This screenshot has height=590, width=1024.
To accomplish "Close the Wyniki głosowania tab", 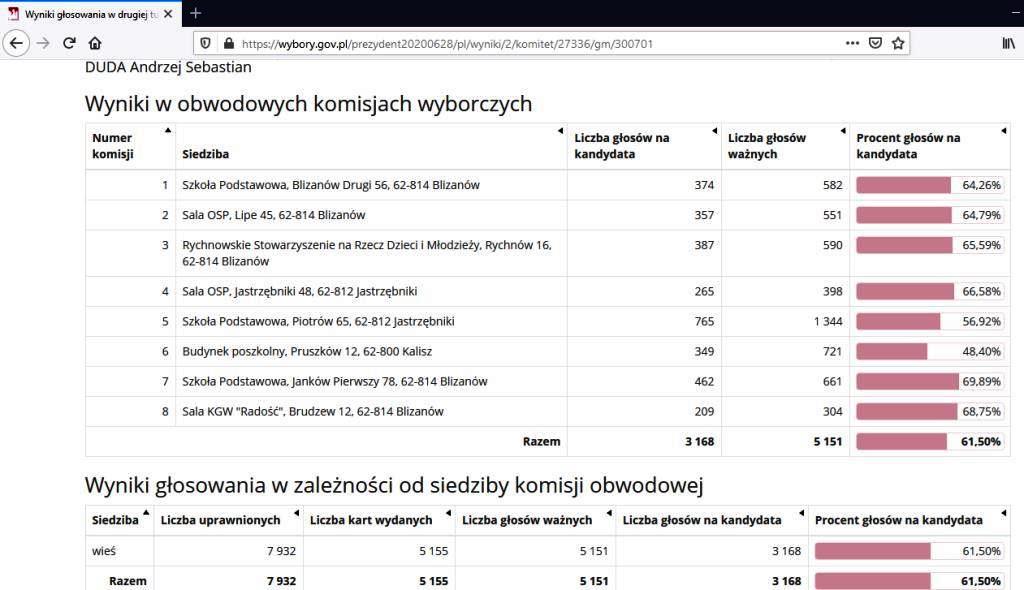I will [x=168, y=14].
